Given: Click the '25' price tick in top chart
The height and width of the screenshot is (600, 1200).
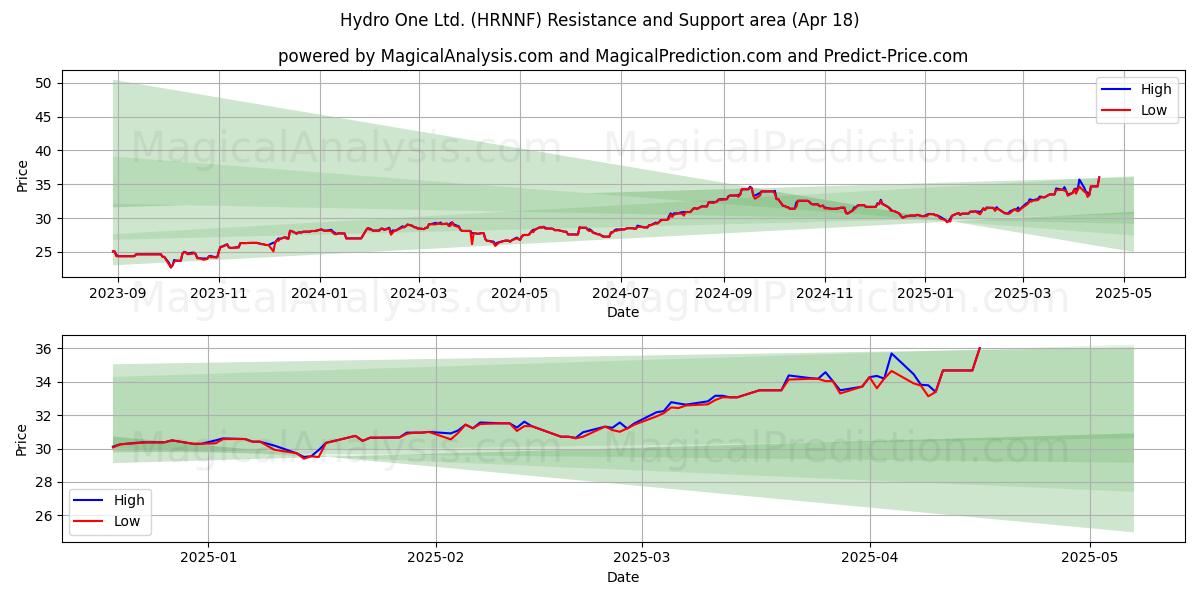Looking at the screenshot, I should pos(45,253).
